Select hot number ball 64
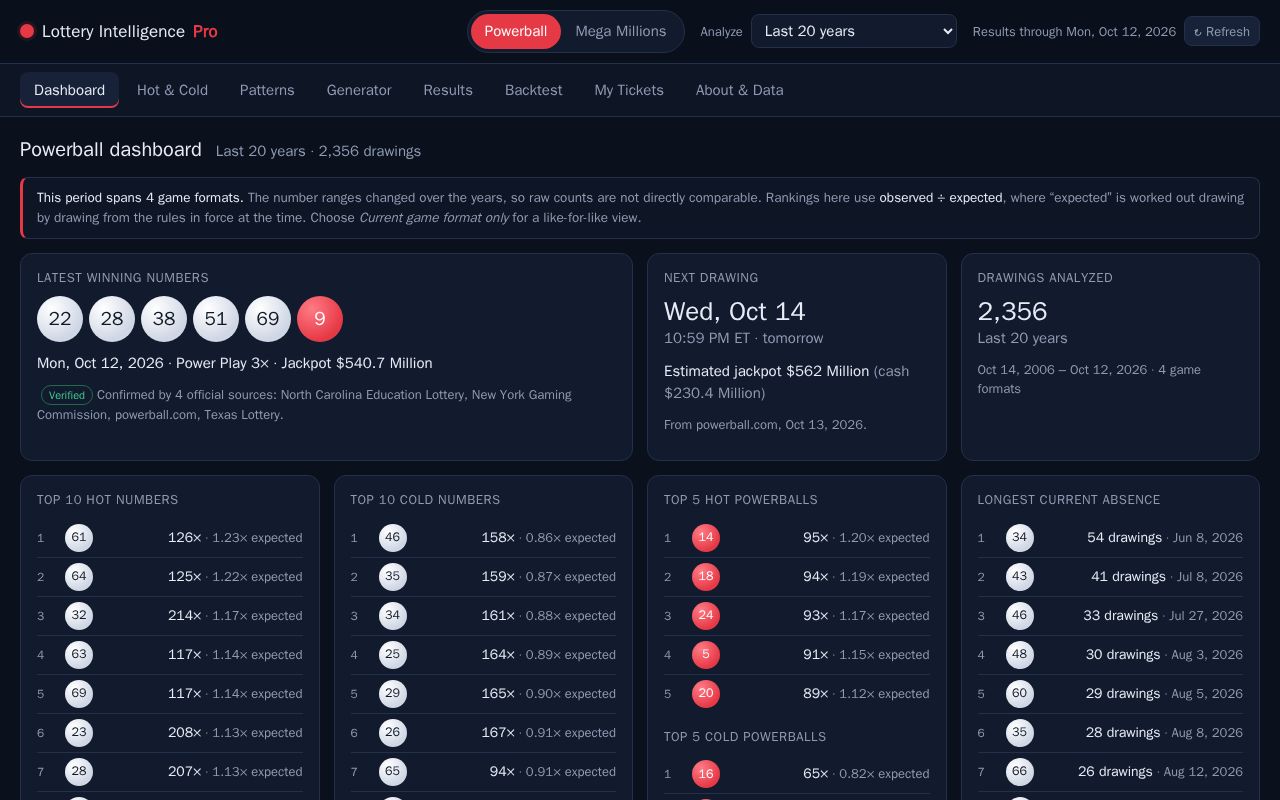This screenshot has width=1280, height=800. click(x=79, y=577)
